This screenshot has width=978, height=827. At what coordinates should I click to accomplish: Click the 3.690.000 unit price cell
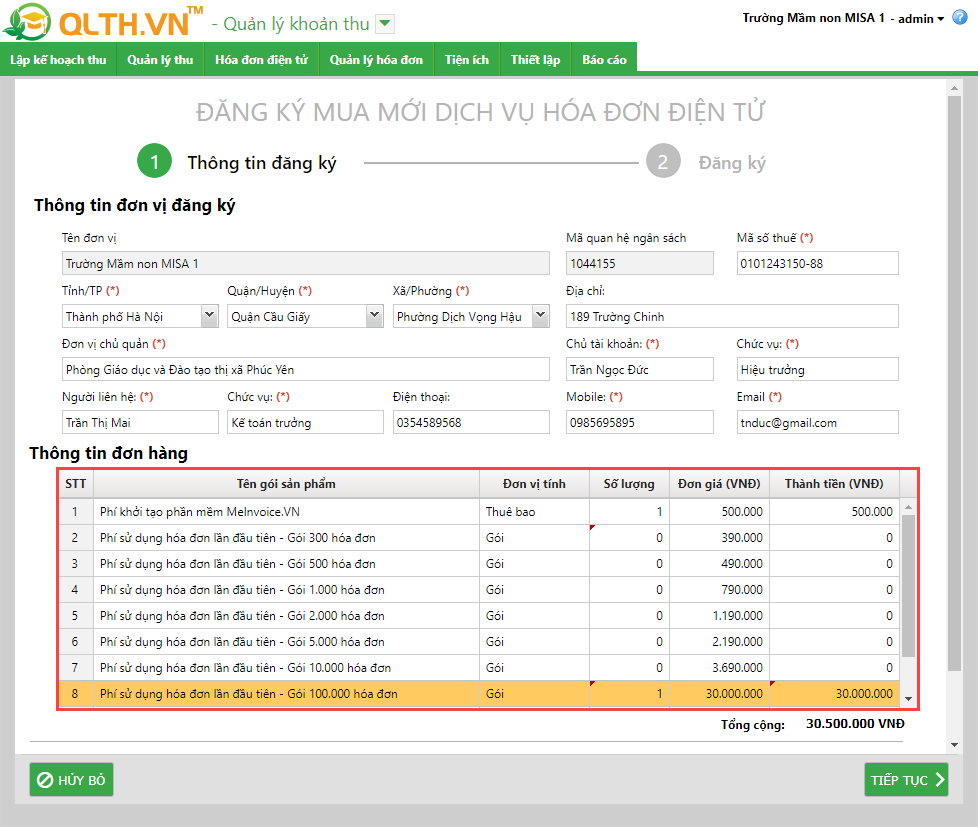[x=719, y=667]
